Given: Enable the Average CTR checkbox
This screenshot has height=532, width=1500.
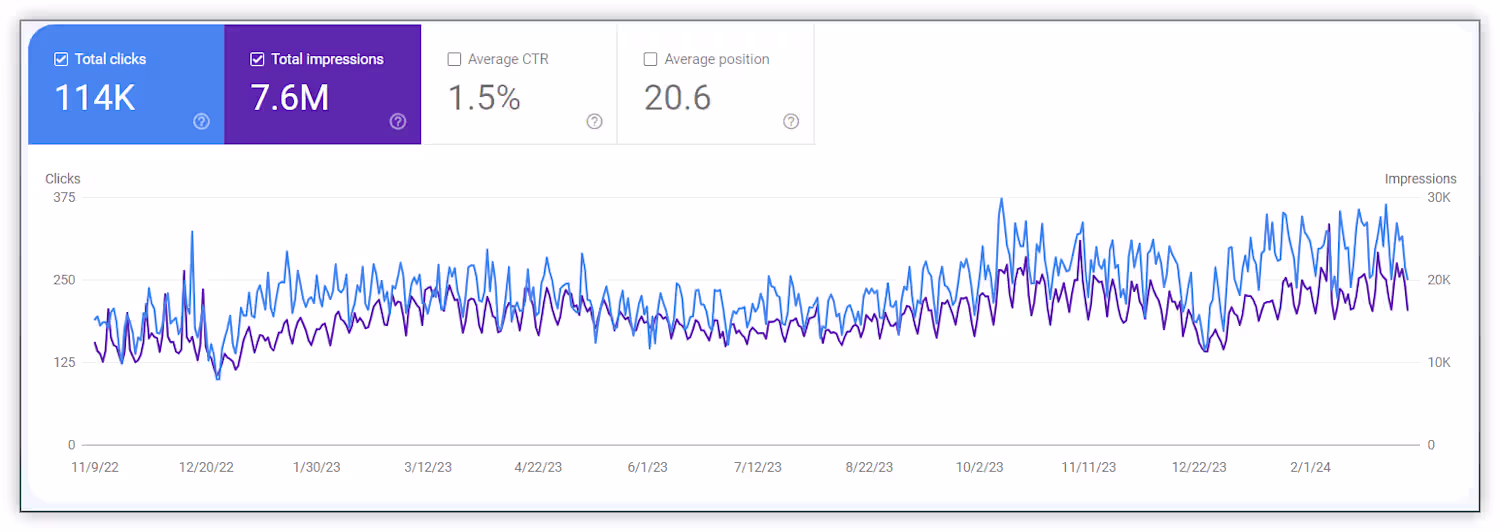Looking at the screenshot, I should 454,59.
